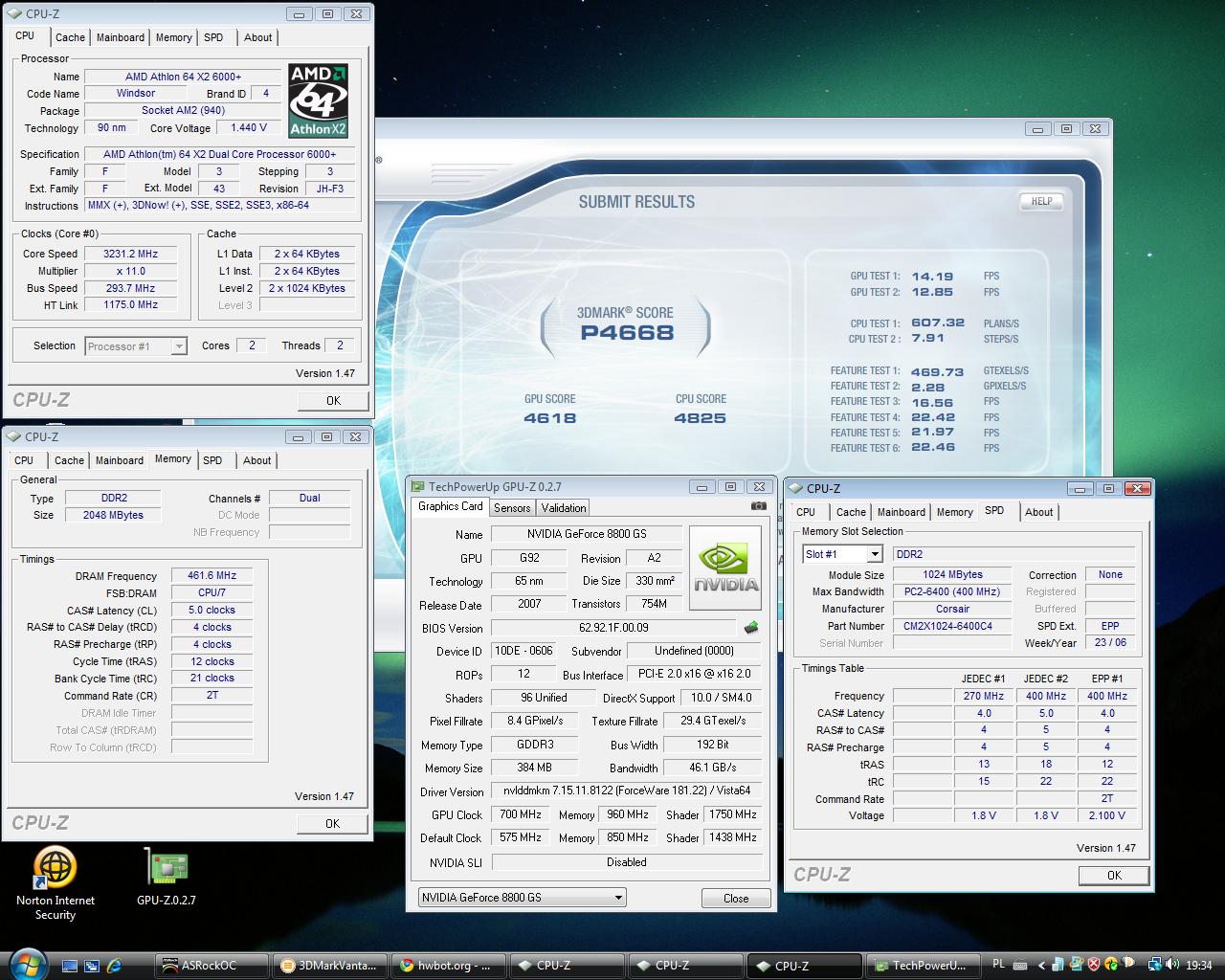Image resolution: width=1225 pixels, height=980 pixels.
Task: Click the DRAM Frequency value 461.6 MHz
Action: [x=212, y=576]
